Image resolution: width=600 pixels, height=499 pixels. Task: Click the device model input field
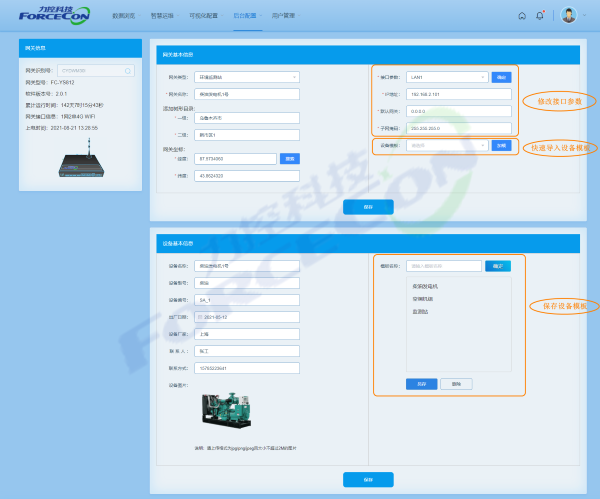[x=247, y=283]
